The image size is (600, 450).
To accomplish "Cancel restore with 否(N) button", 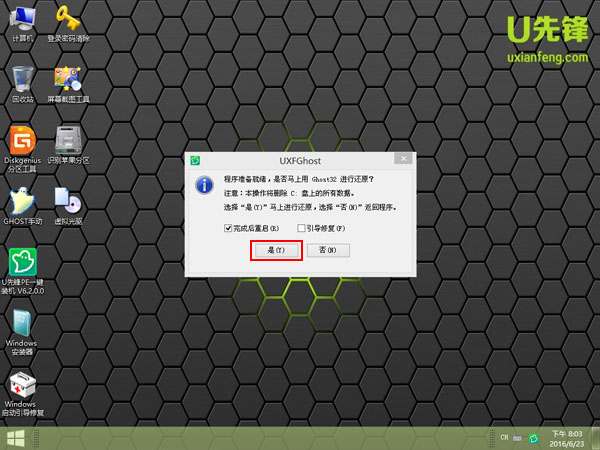I will pos(328,250).
